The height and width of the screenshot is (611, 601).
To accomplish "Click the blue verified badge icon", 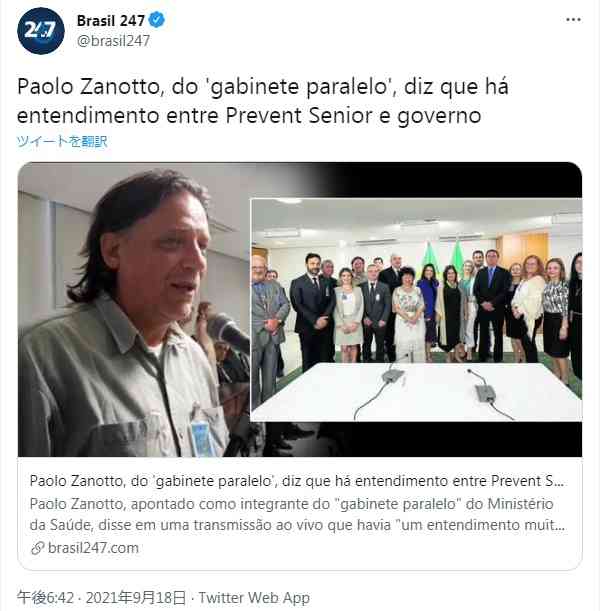I will 157,20.
